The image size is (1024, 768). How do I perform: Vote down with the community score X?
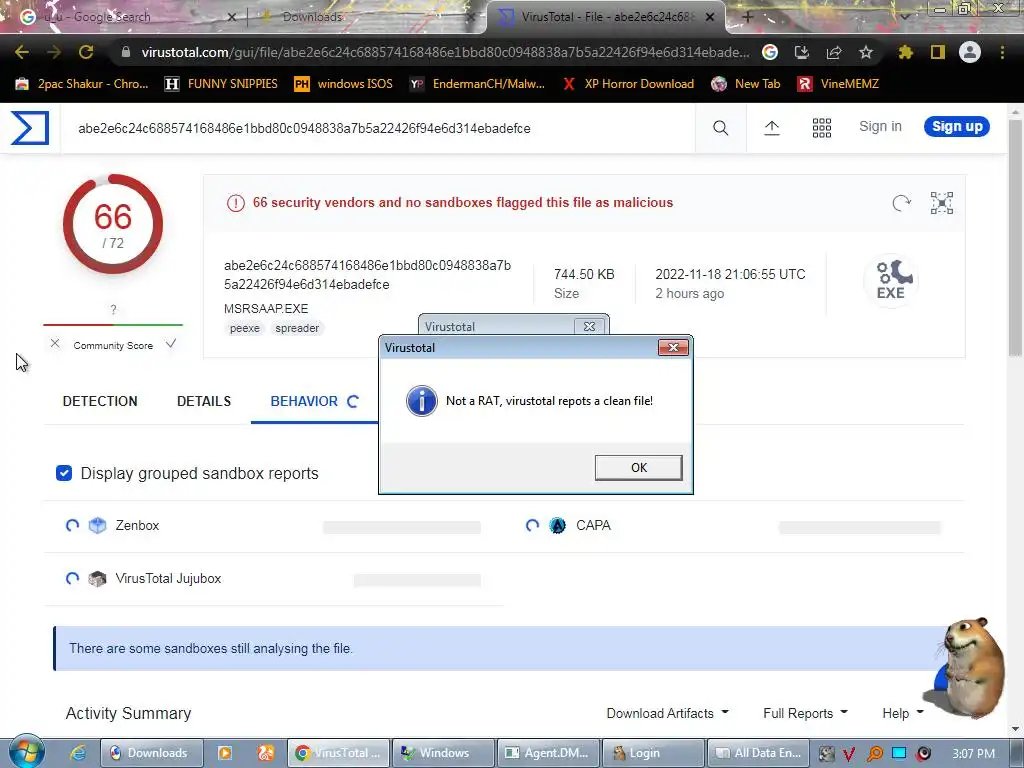pyautogui.click(x=56, y=344)
